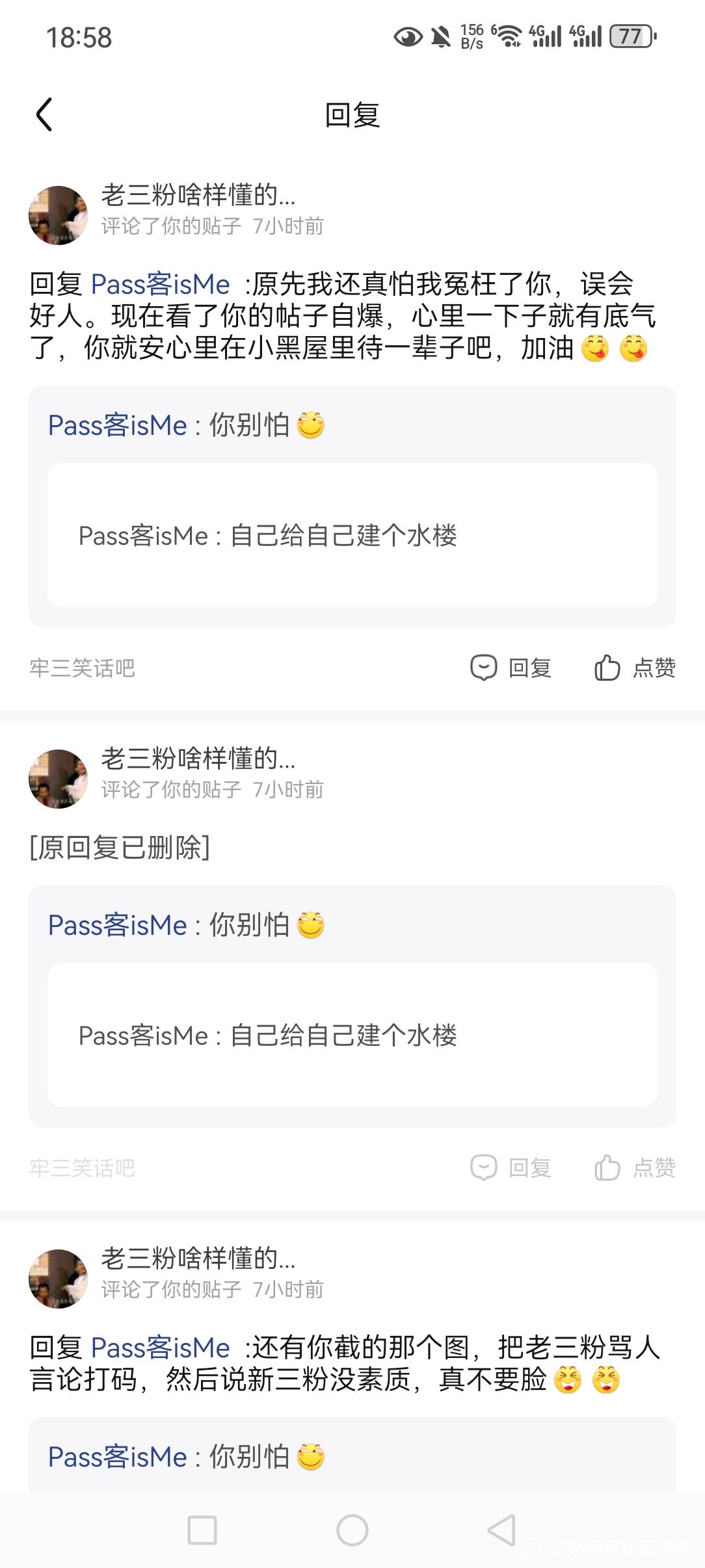Open 牢三笑话吧 forum under first comment
Image resolution: width=705 pixels, height=1568 pixels.
(82, 668)
